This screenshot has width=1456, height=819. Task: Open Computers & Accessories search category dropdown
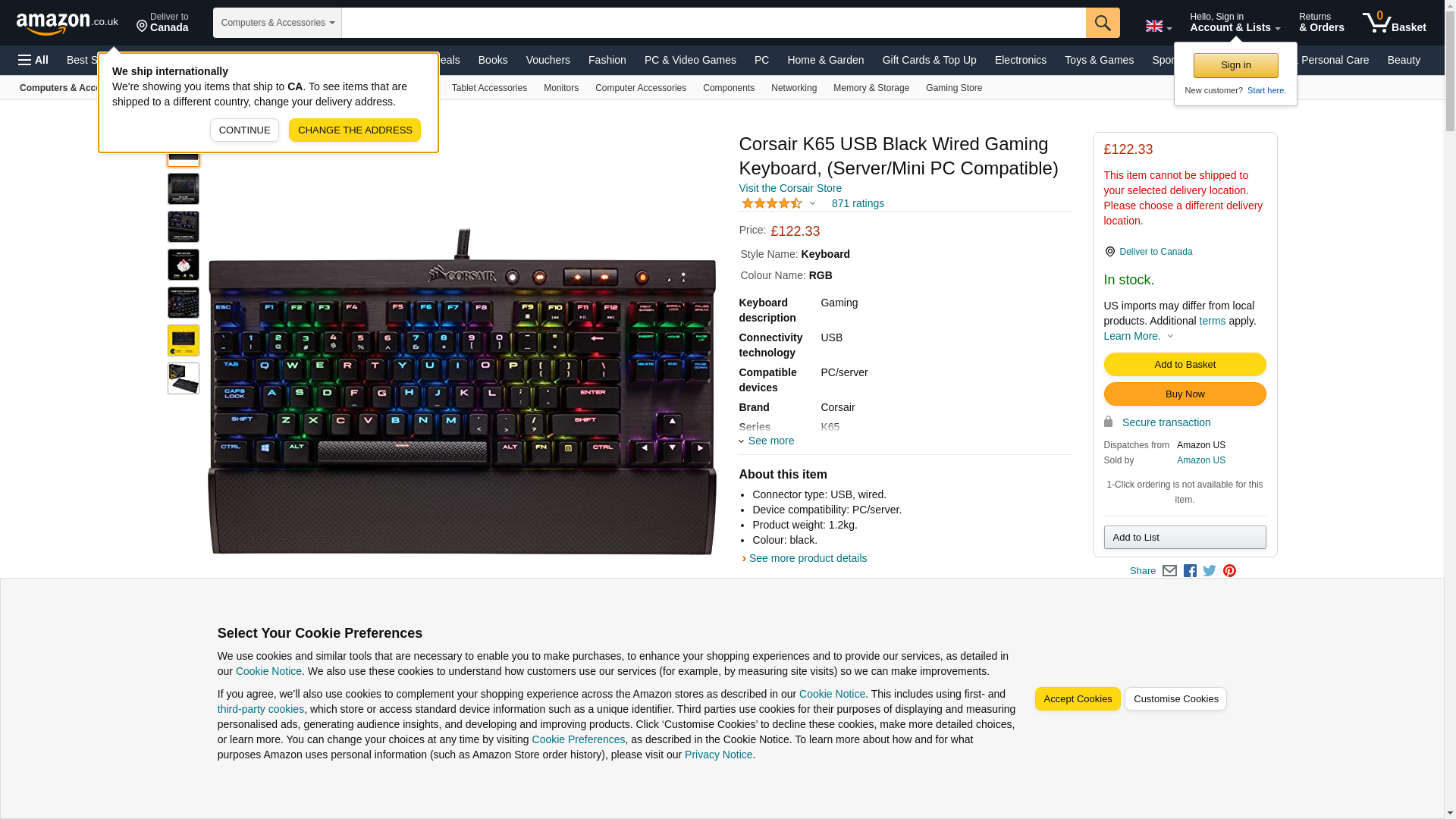tap(278, 23)
